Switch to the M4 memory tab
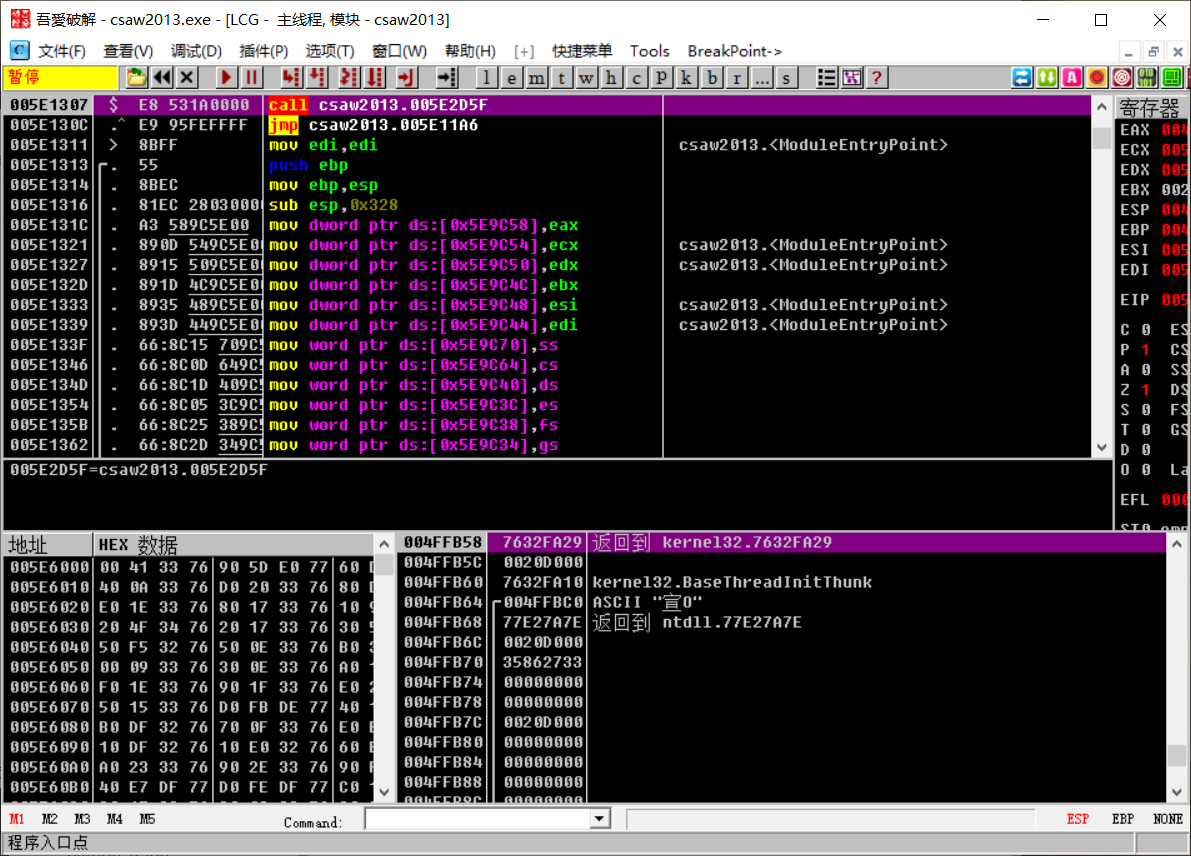 point(115,819)
